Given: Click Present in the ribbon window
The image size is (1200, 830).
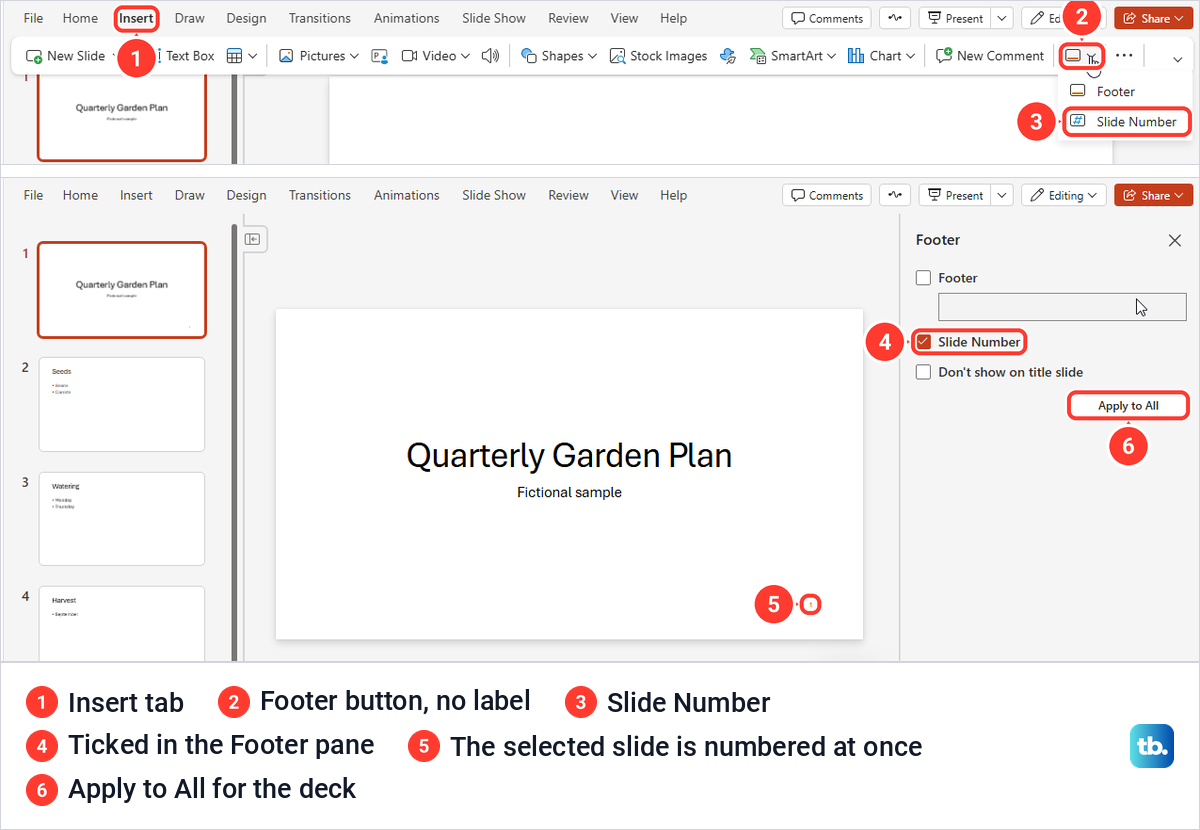Looking at the screenshot, I should (954, 18).
